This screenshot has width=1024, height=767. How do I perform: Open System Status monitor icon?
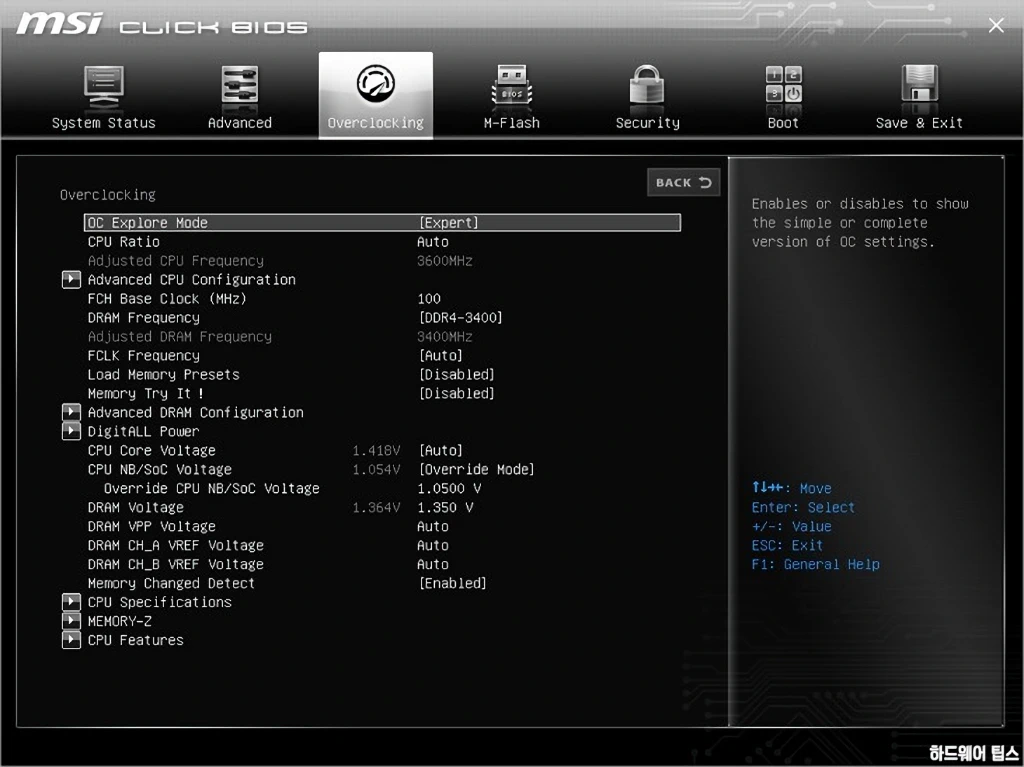click(x=103, y=87)
